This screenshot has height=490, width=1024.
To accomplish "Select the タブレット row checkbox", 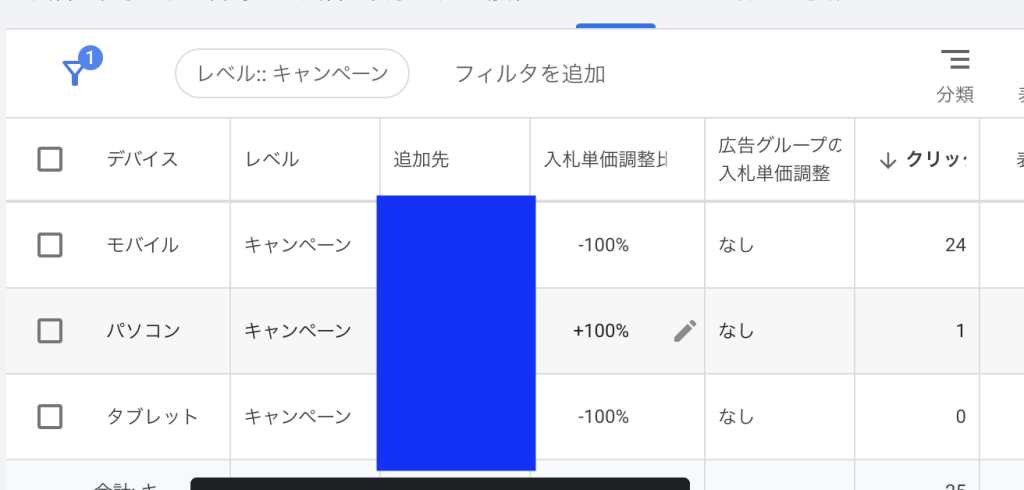I will [x=50, y=417].
